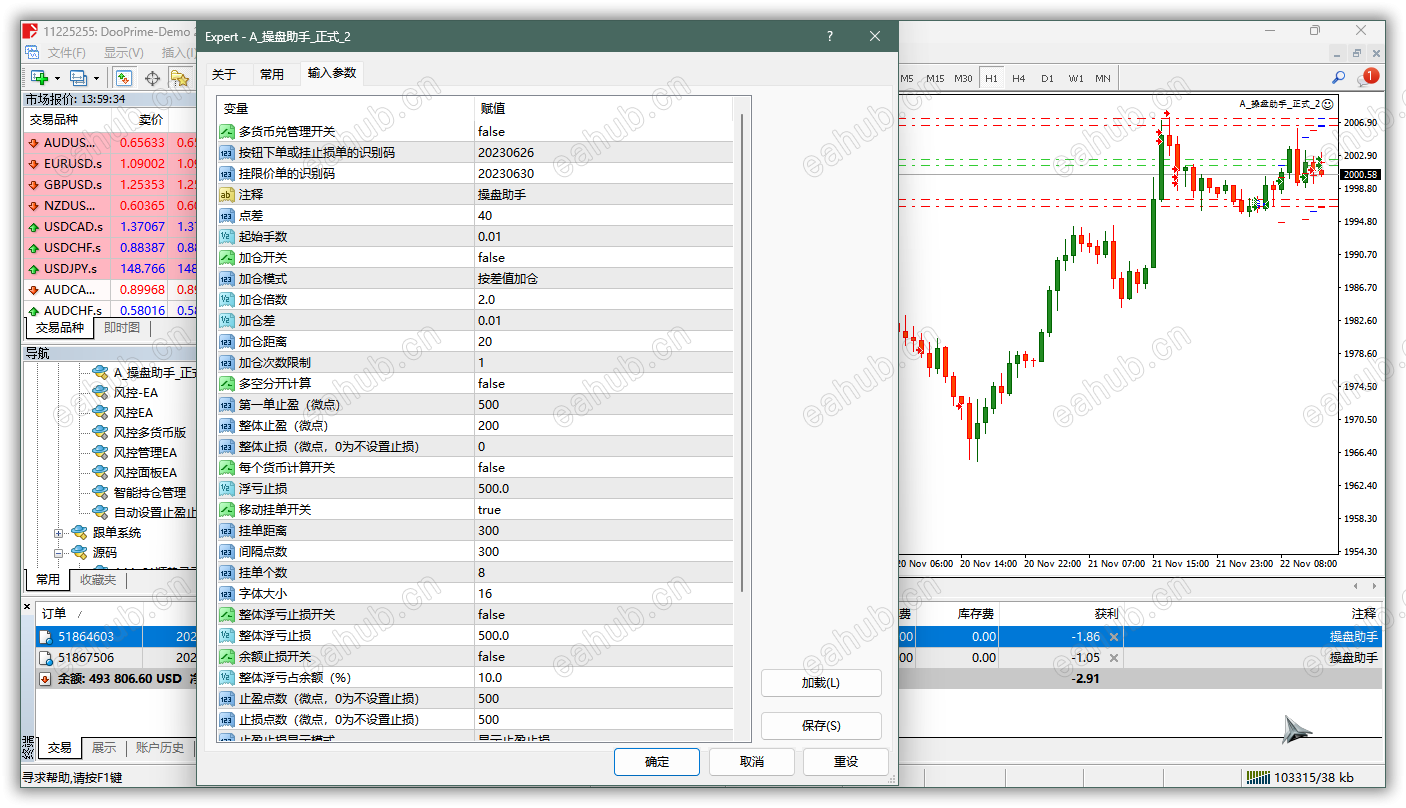
Task: Open the chart Profiles toolbar icon
Action: [x=79, y=77]
